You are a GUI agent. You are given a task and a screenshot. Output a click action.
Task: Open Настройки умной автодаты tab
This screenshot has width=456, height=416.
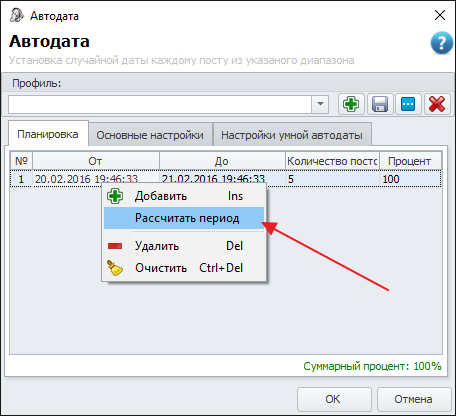(292, 135)
